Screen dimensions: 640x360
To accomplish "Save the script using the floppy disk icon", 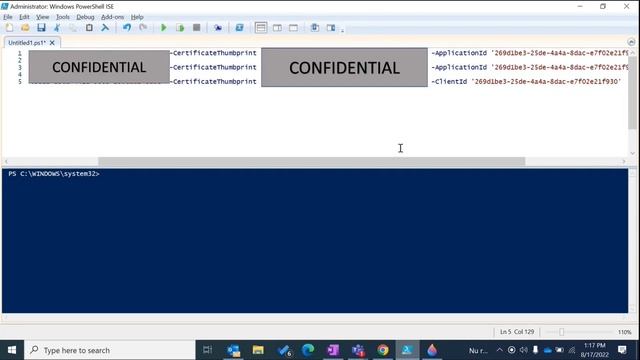I will [x=41, y=28].
